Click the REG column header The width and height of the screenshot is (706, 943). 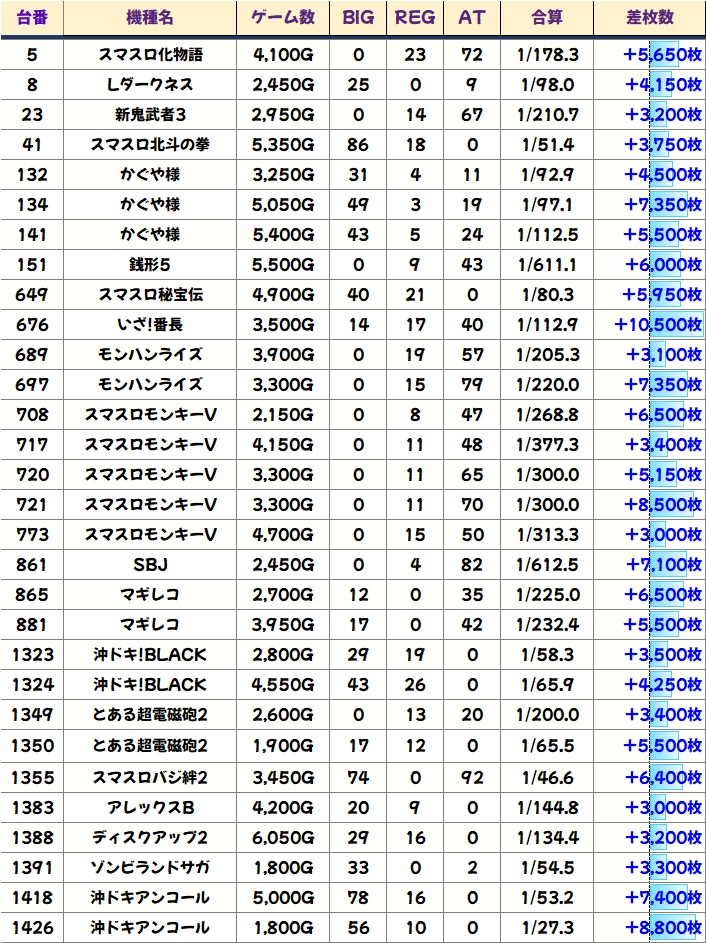point(414,18)
